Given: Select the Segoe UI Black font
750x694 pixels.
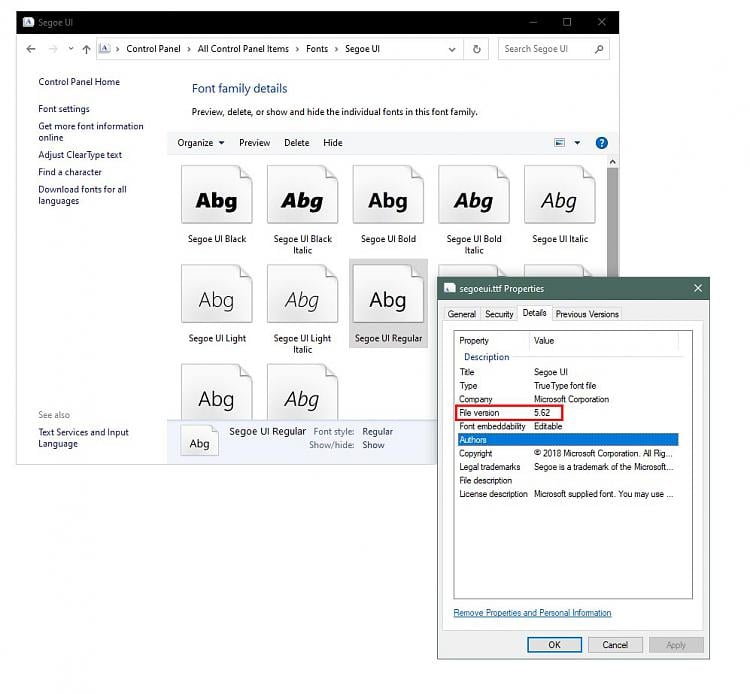Looking at the screenshot, I should [217, 205].
